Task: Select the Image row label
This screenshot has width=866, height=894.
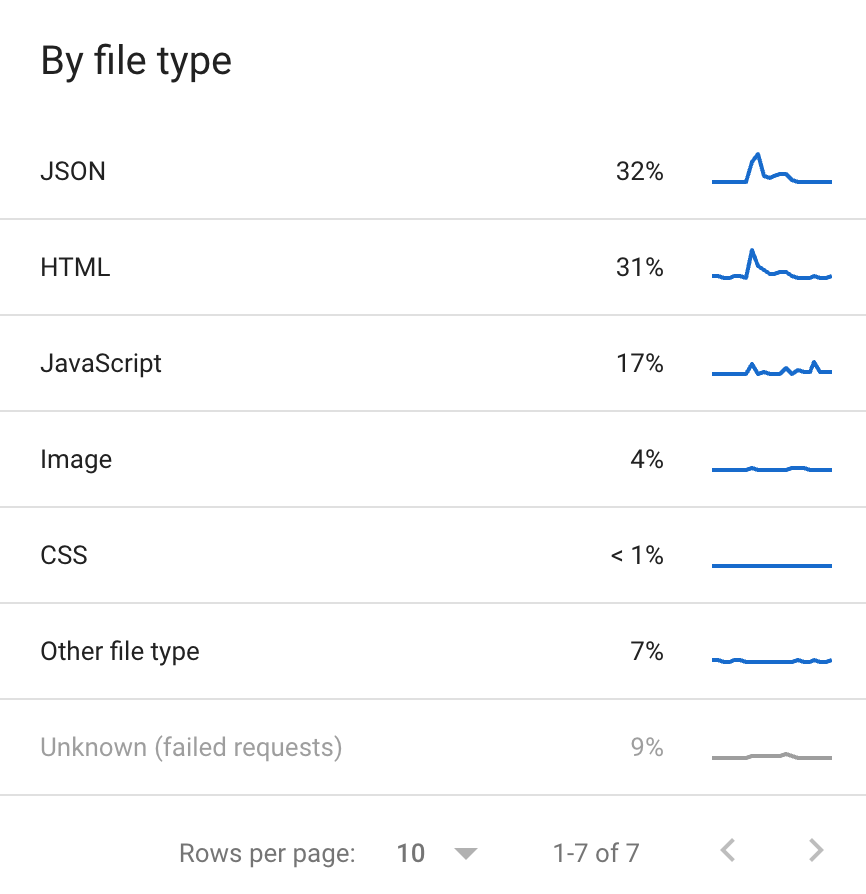Action: click(76, 459)
